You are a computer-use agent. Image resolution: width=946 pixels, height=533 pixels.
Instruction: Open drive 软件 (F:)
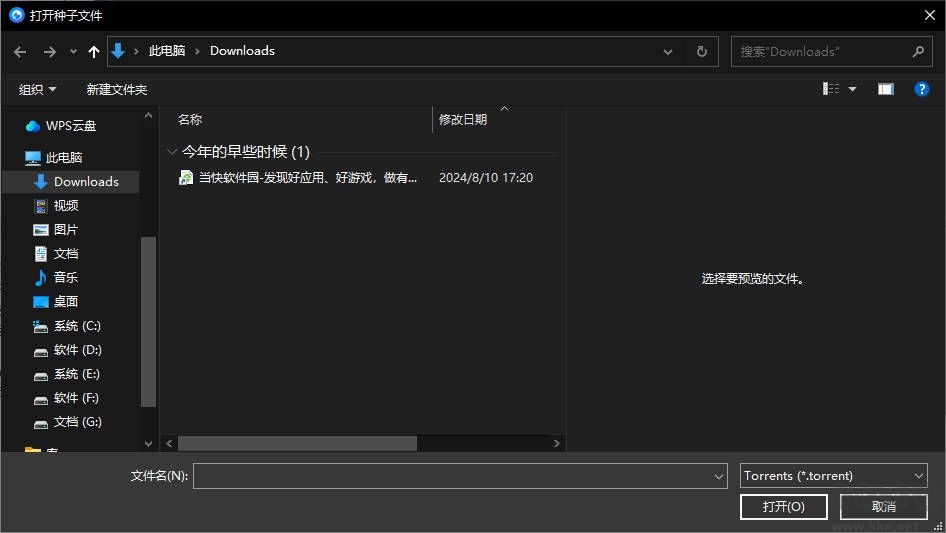pos(75,398)
